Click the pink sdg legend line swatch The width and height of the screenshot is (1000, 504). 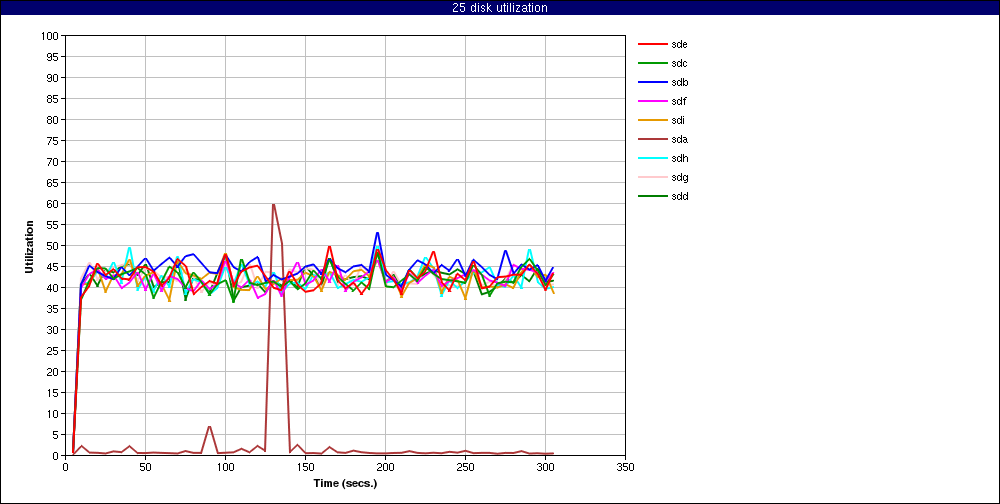coord(652,177)
